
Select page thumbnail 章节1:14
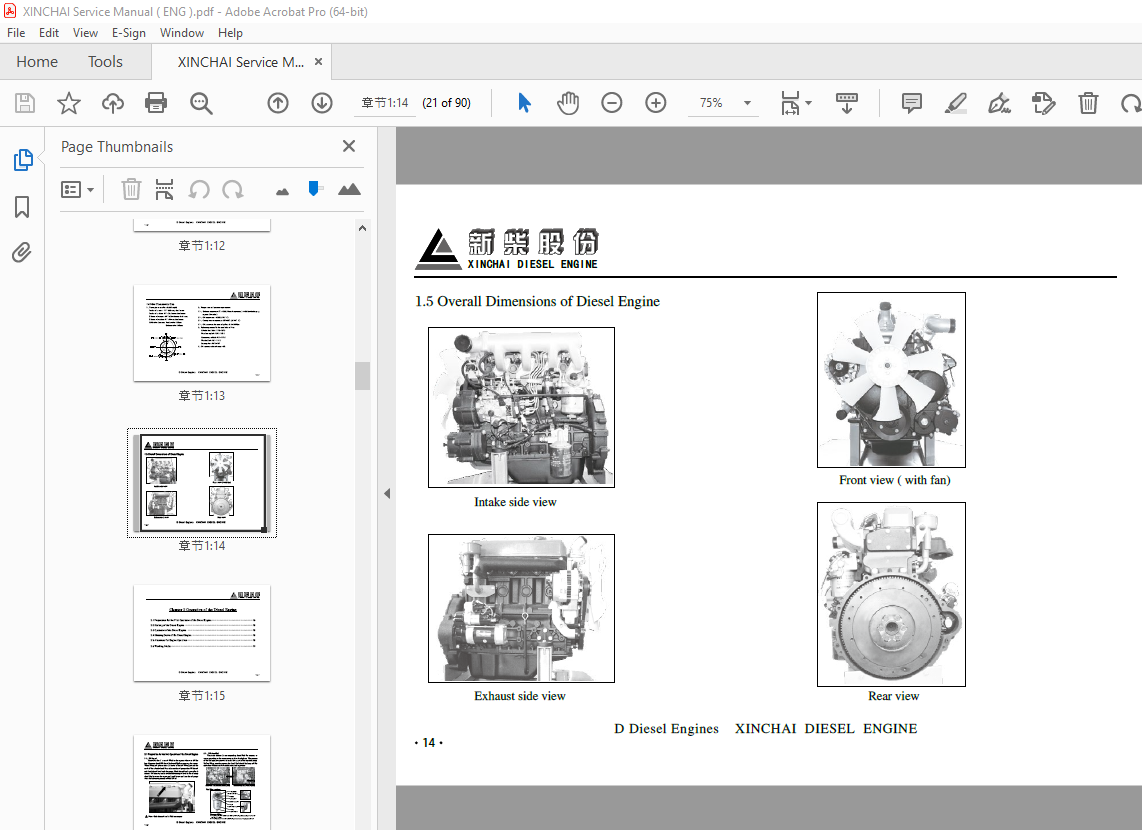[x=202, y=483]
